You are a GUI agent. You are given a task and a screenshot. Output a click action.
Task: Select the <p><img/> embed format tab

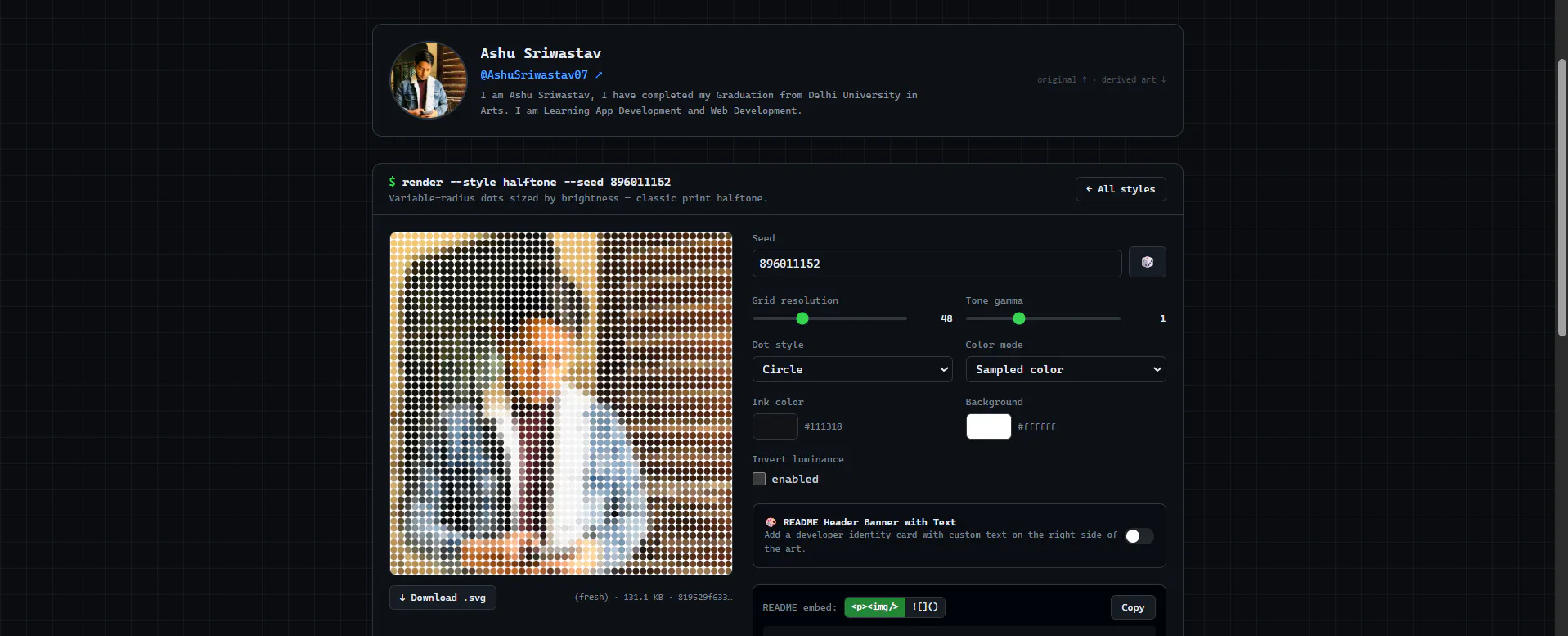[874, 607]
